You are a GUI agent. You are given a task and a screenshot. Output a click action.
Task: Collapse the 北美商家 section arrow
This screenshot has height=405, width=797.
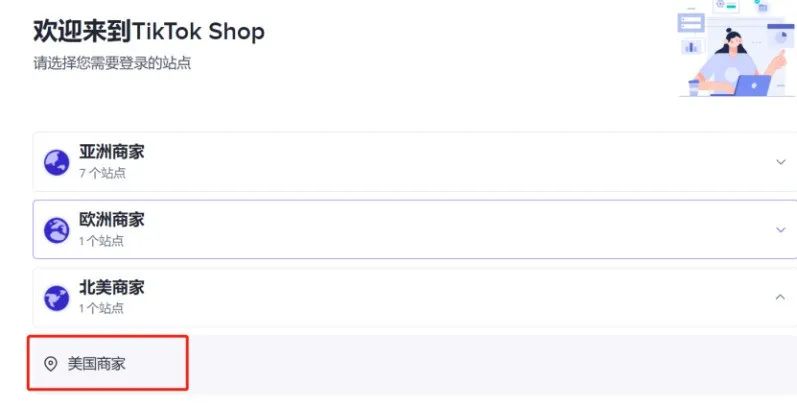click(780, 297)
